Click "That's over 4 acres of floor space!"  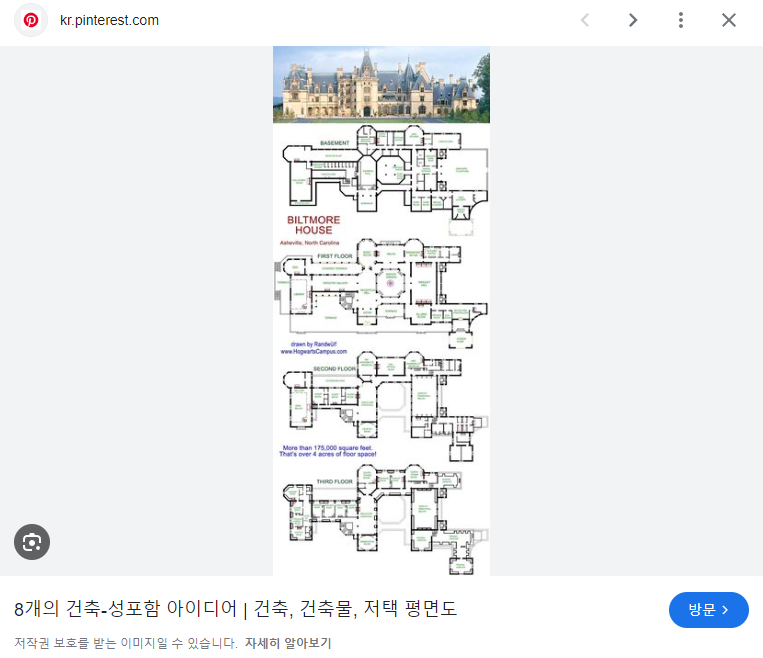(327, 454)
